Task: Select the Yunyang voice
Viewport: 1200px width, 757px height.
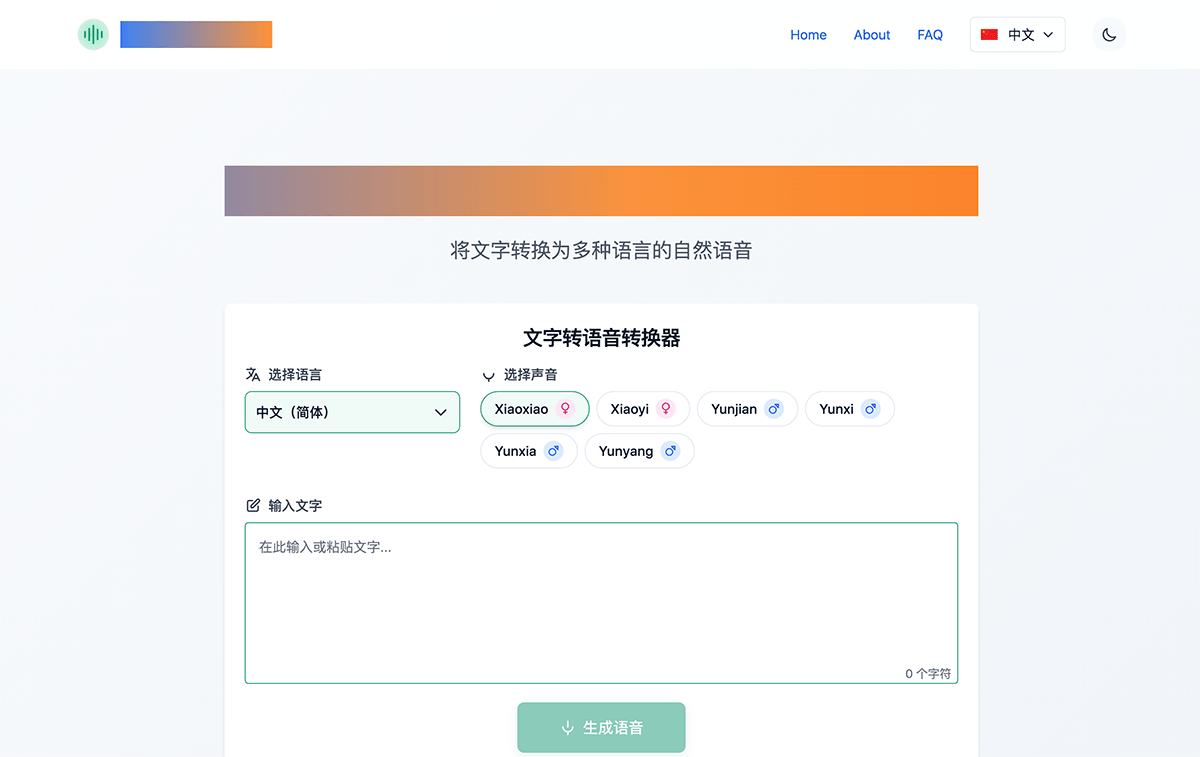Action: (639, 451)
